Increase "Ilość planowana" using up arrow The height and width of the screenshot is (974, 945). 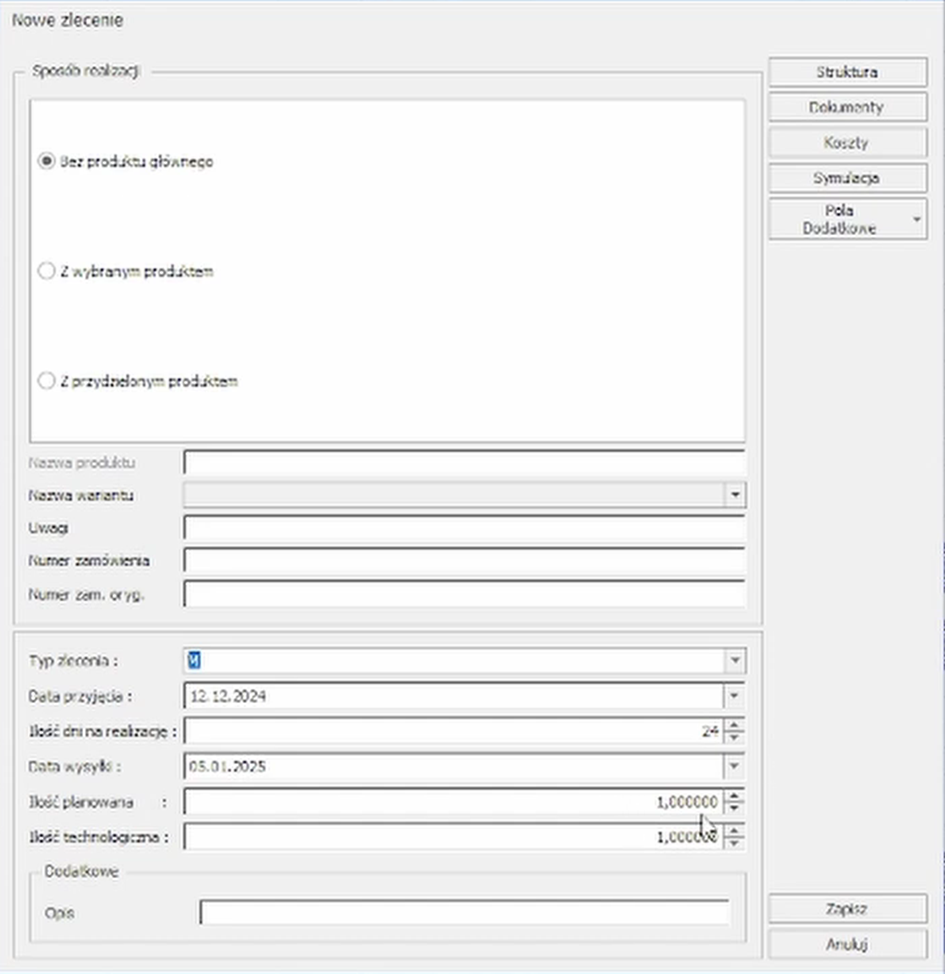tap(735, 796)
